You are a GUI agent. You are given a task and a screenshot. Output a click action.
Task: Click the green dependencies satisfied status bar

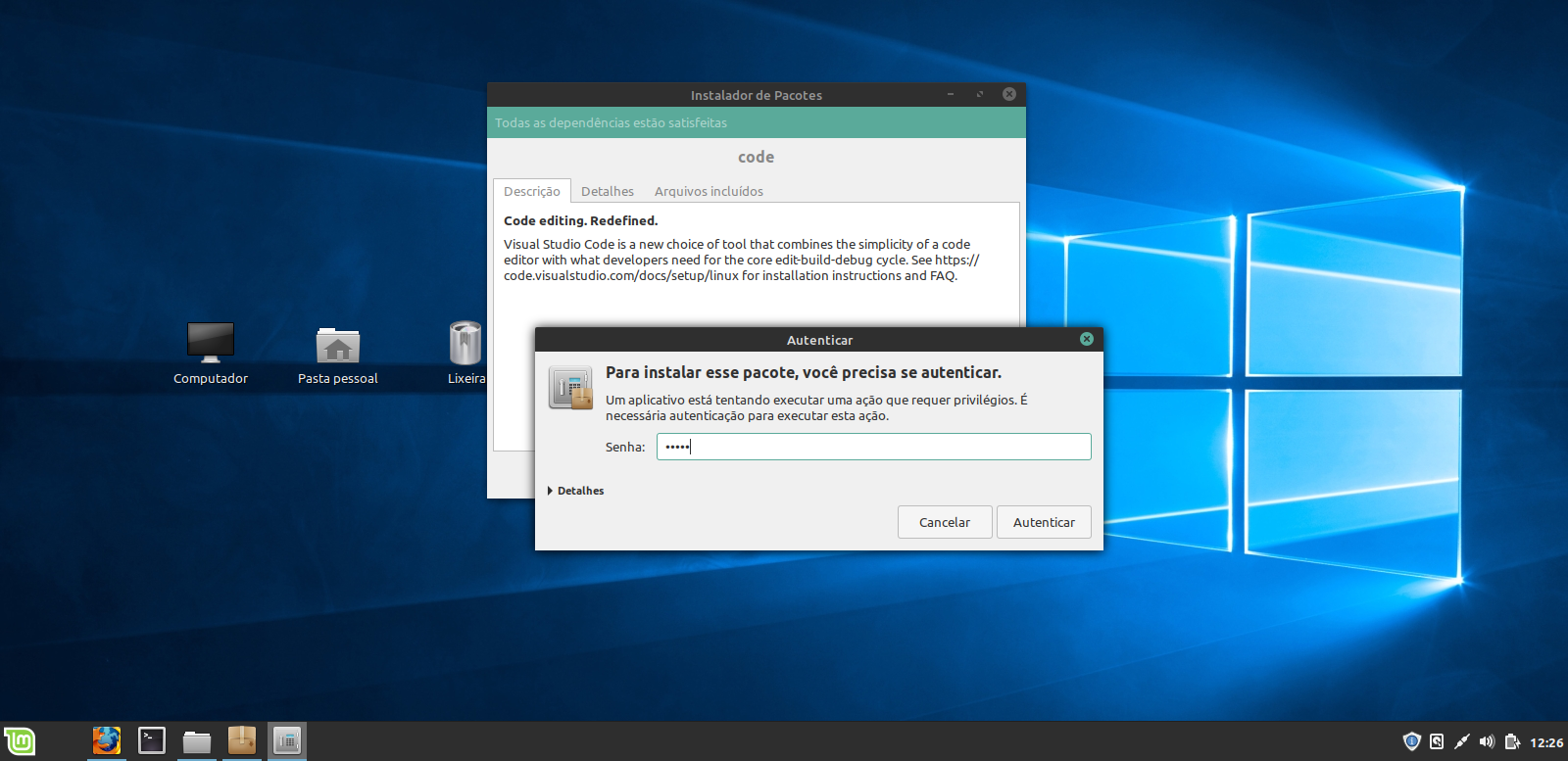tap(757, 122)
